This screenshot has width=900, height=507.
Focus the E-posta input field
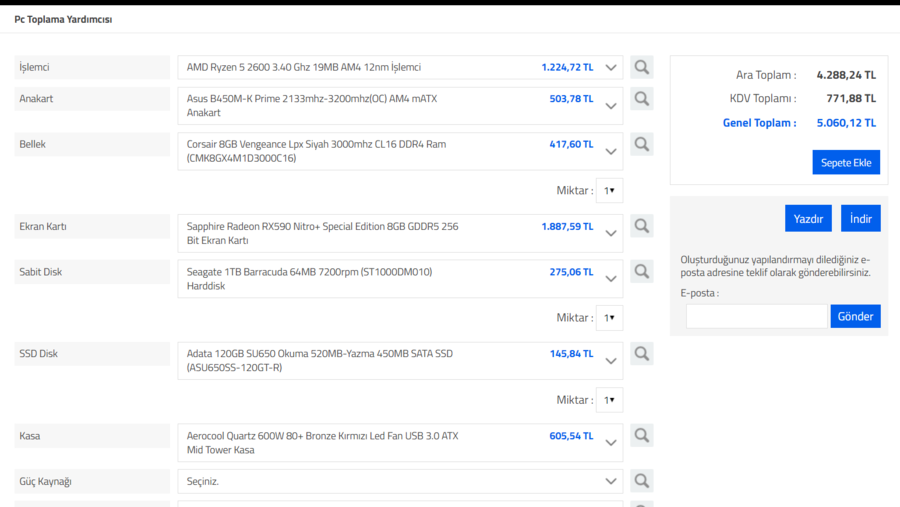tap(757, 316)
